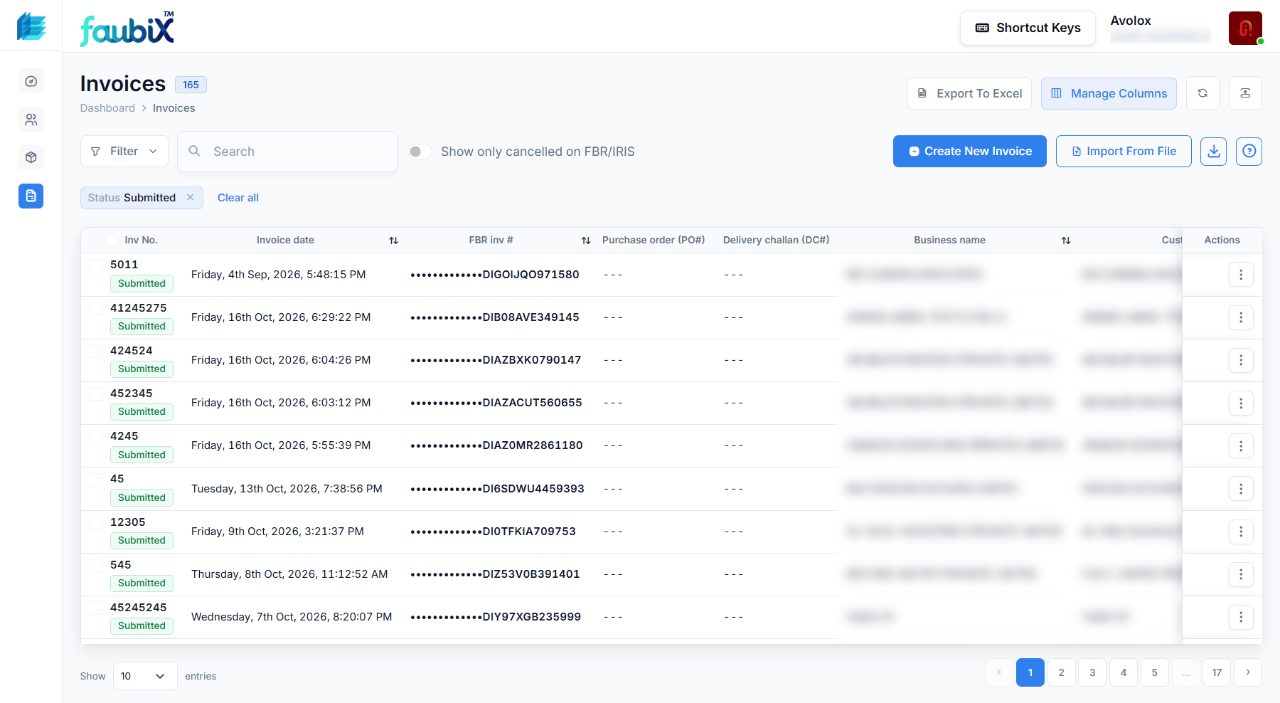1280x703 pixels.
Task: Go to page 3
Action: pos(1092,673)
